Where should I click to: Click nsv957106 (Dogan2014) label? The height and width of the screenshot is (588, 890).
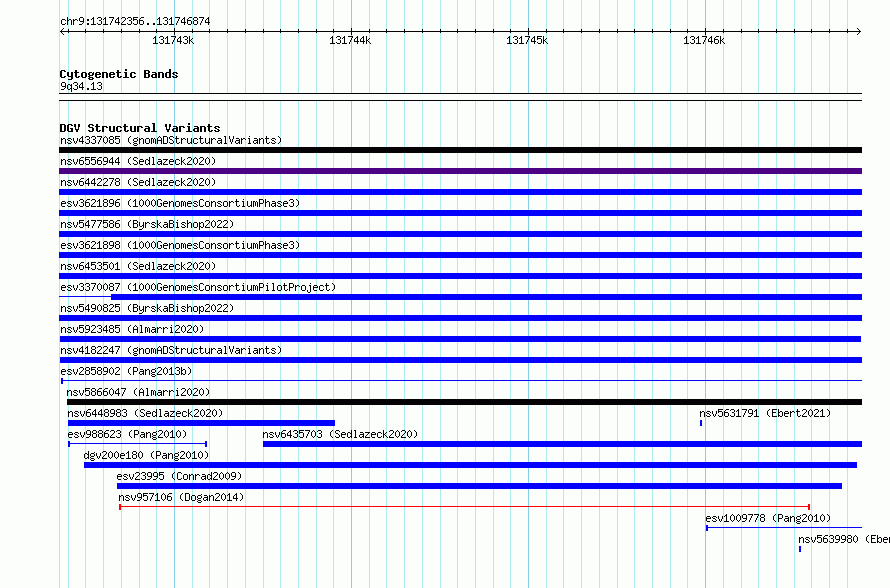[x=181, y=497]
